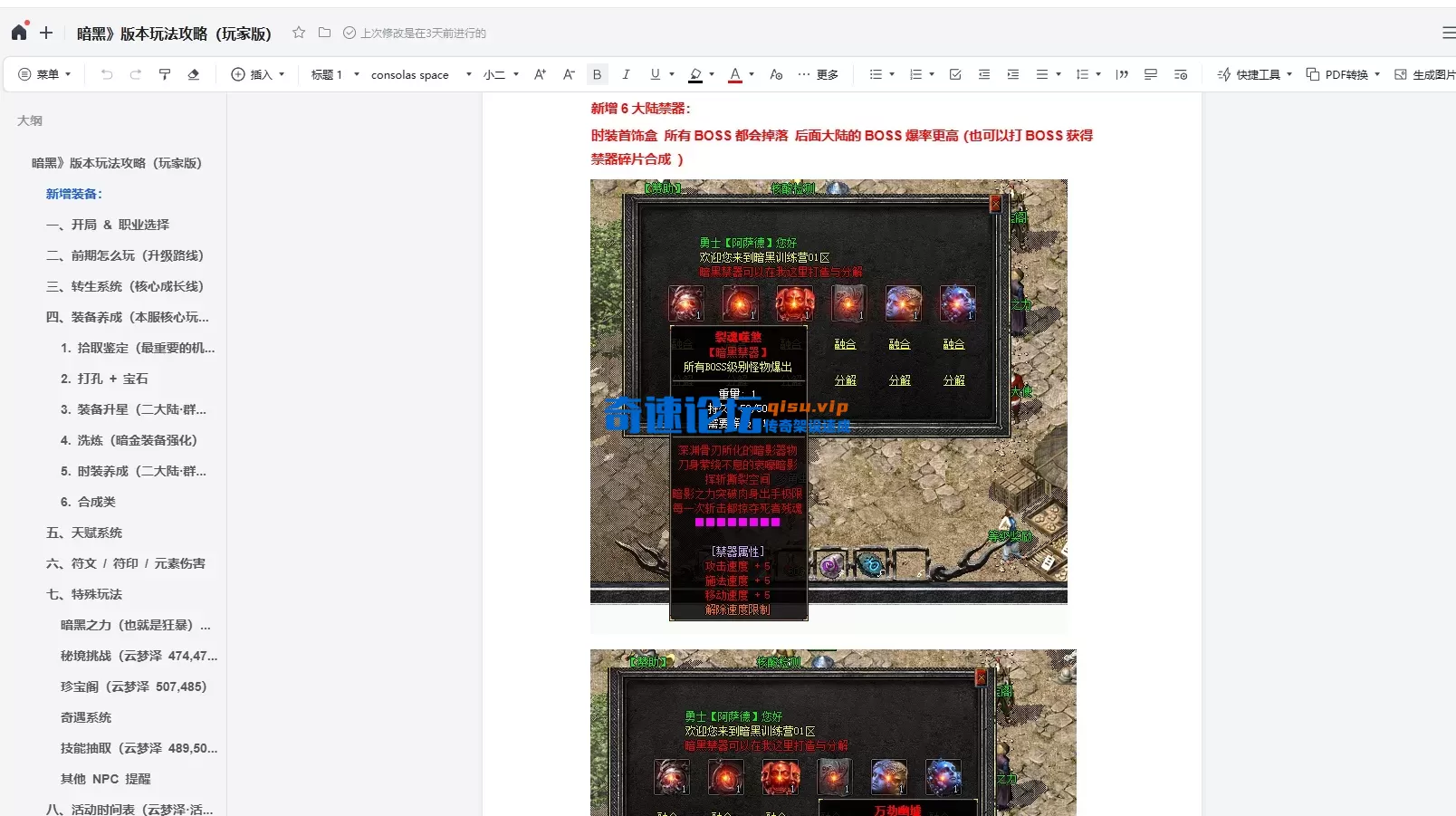Image resolution: width=1456 pixels, height=816 pixels.
Task: Toggle underline formatting
Action: [x=655, y=74]
